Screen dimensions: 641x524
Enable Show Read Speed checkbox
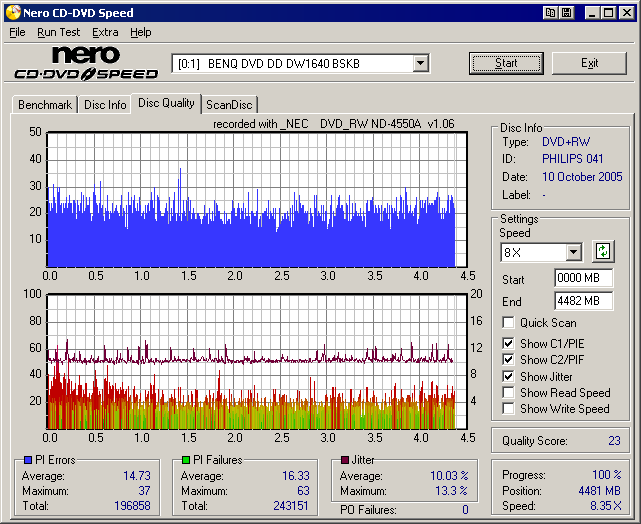coord(508,393)
